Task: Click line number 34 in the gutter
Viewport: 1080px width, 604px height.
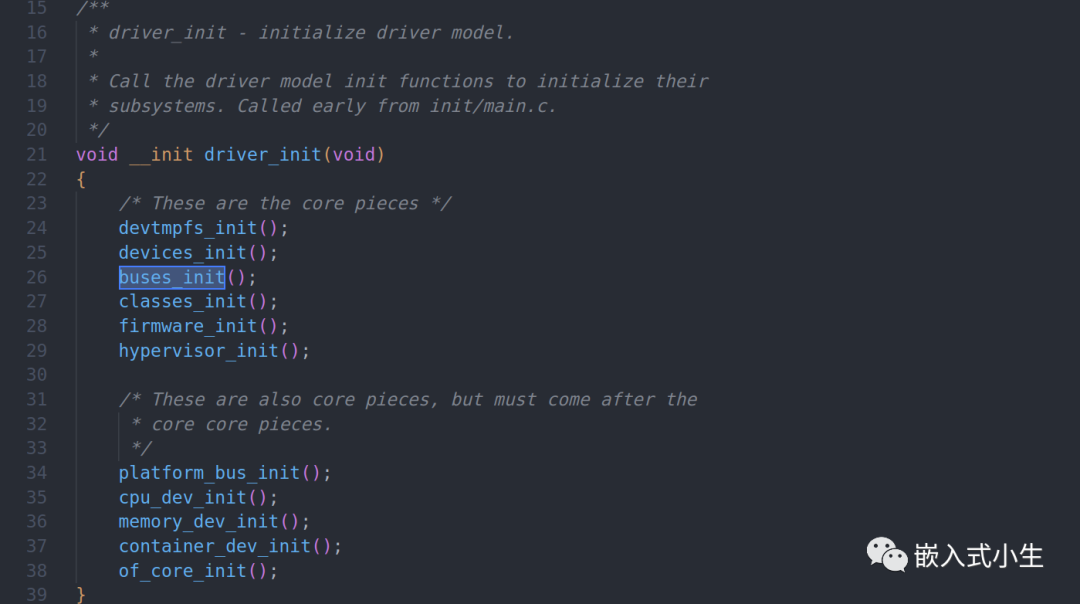Action: [36, 473]
